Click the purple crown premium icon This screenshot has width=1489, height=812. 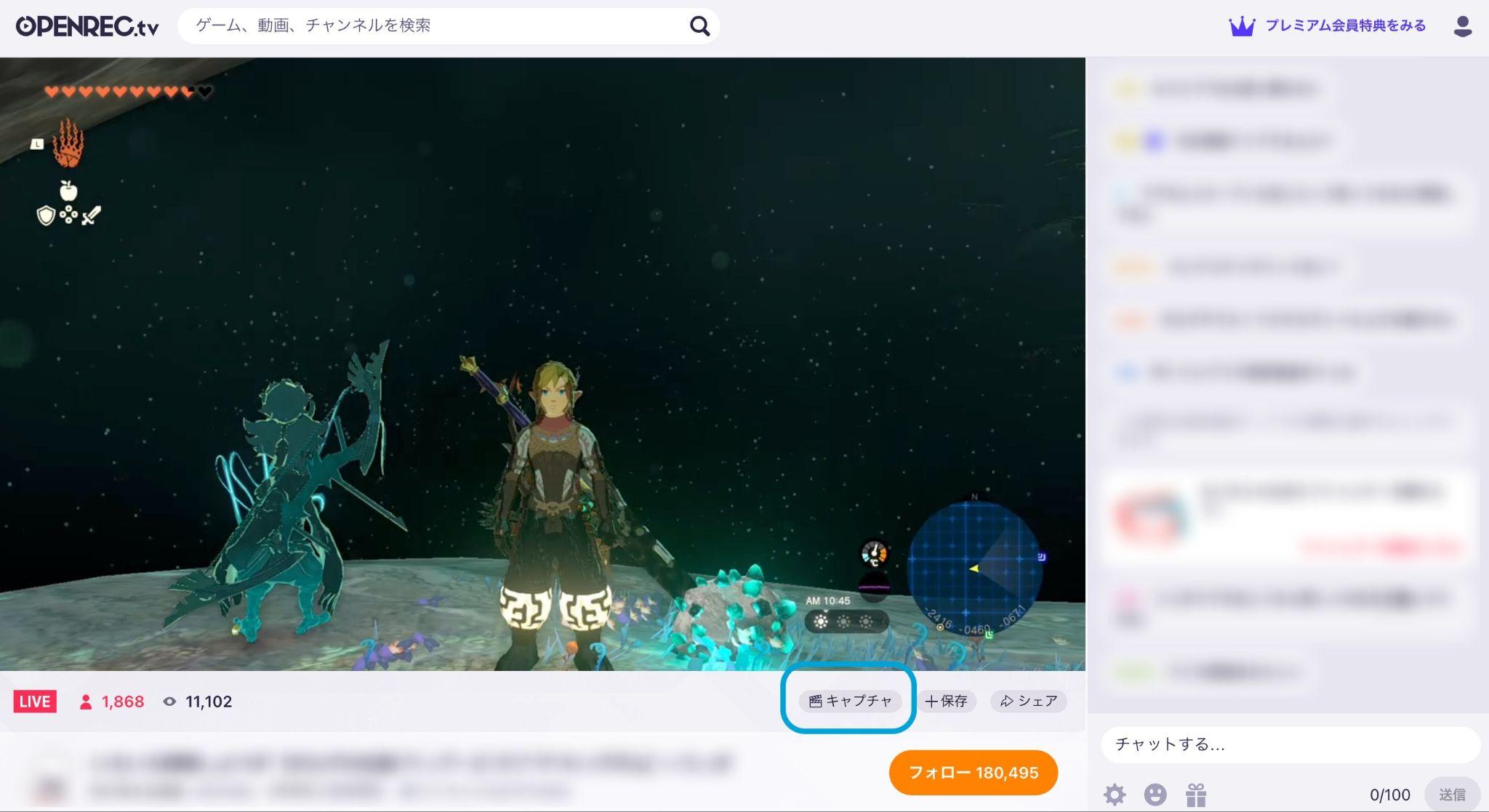pos(1242,27)
